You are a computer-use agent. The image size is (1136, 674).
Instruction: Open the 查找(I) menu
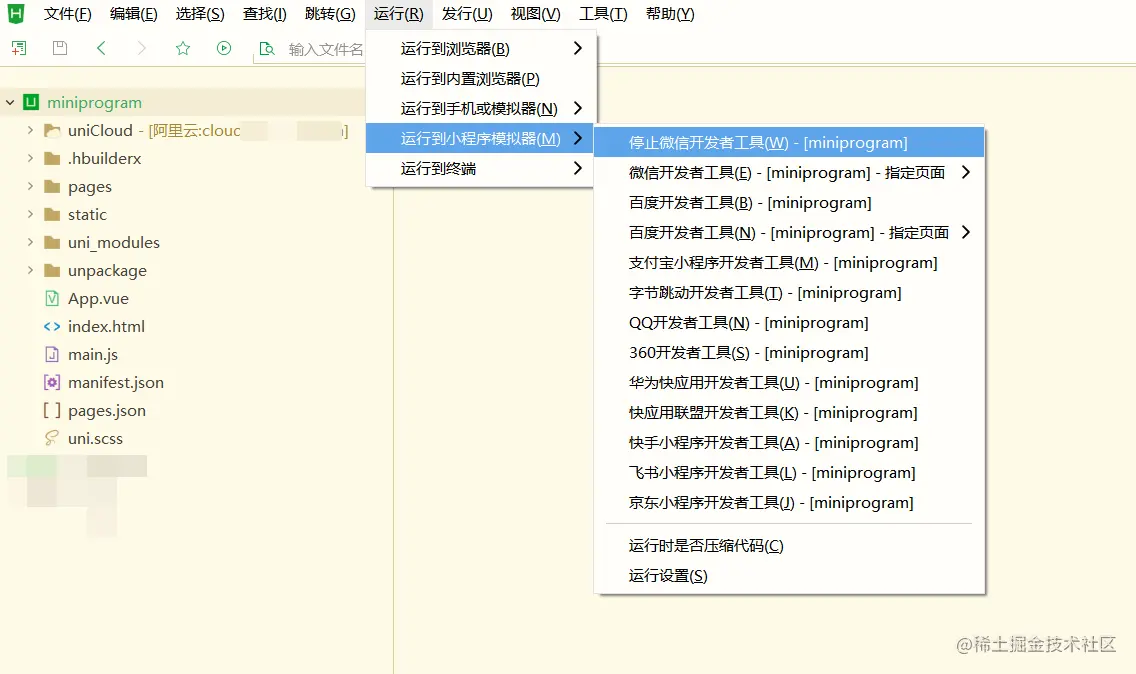tap(264, 14)
